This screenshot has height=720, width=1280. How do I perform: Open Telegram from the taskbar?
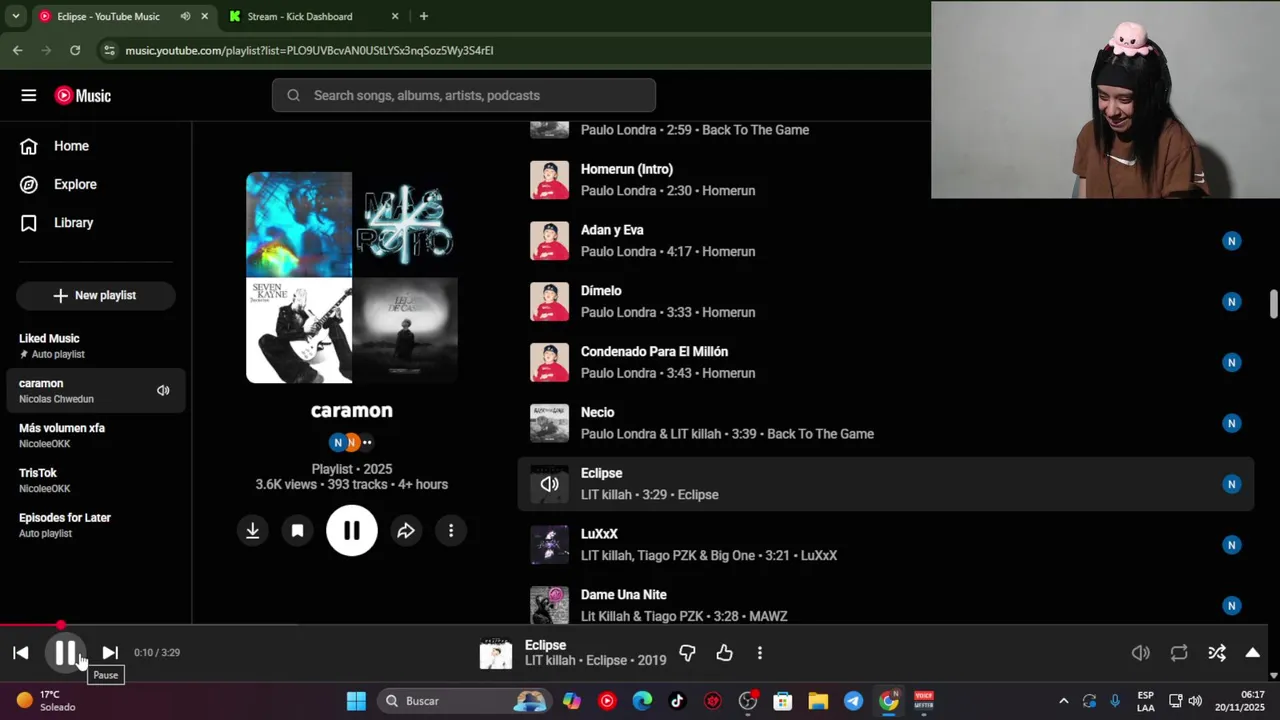(853, 701)
